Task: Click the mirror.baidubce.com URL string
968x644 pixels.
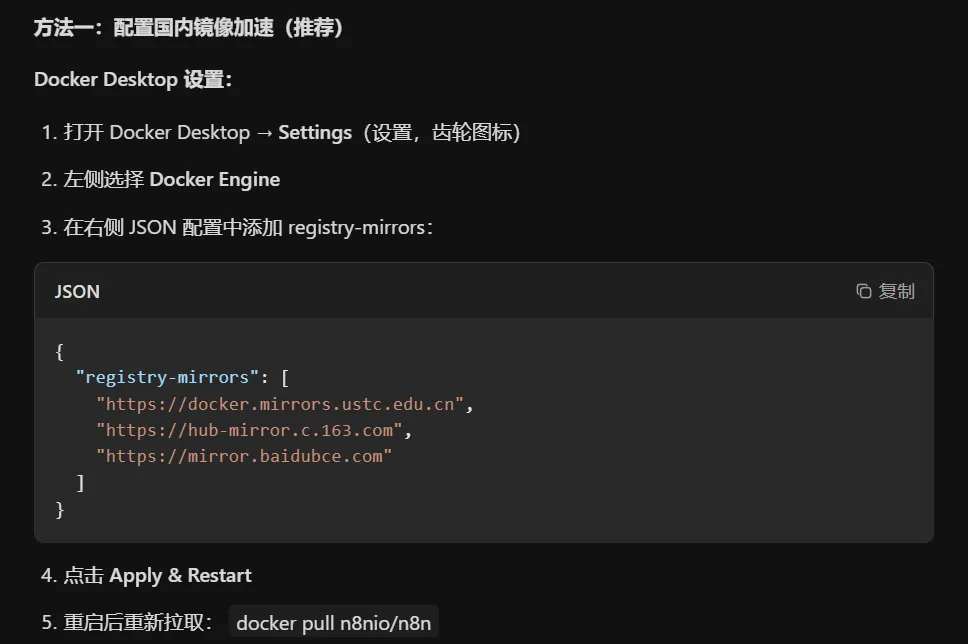Action: tap(244, 456)
